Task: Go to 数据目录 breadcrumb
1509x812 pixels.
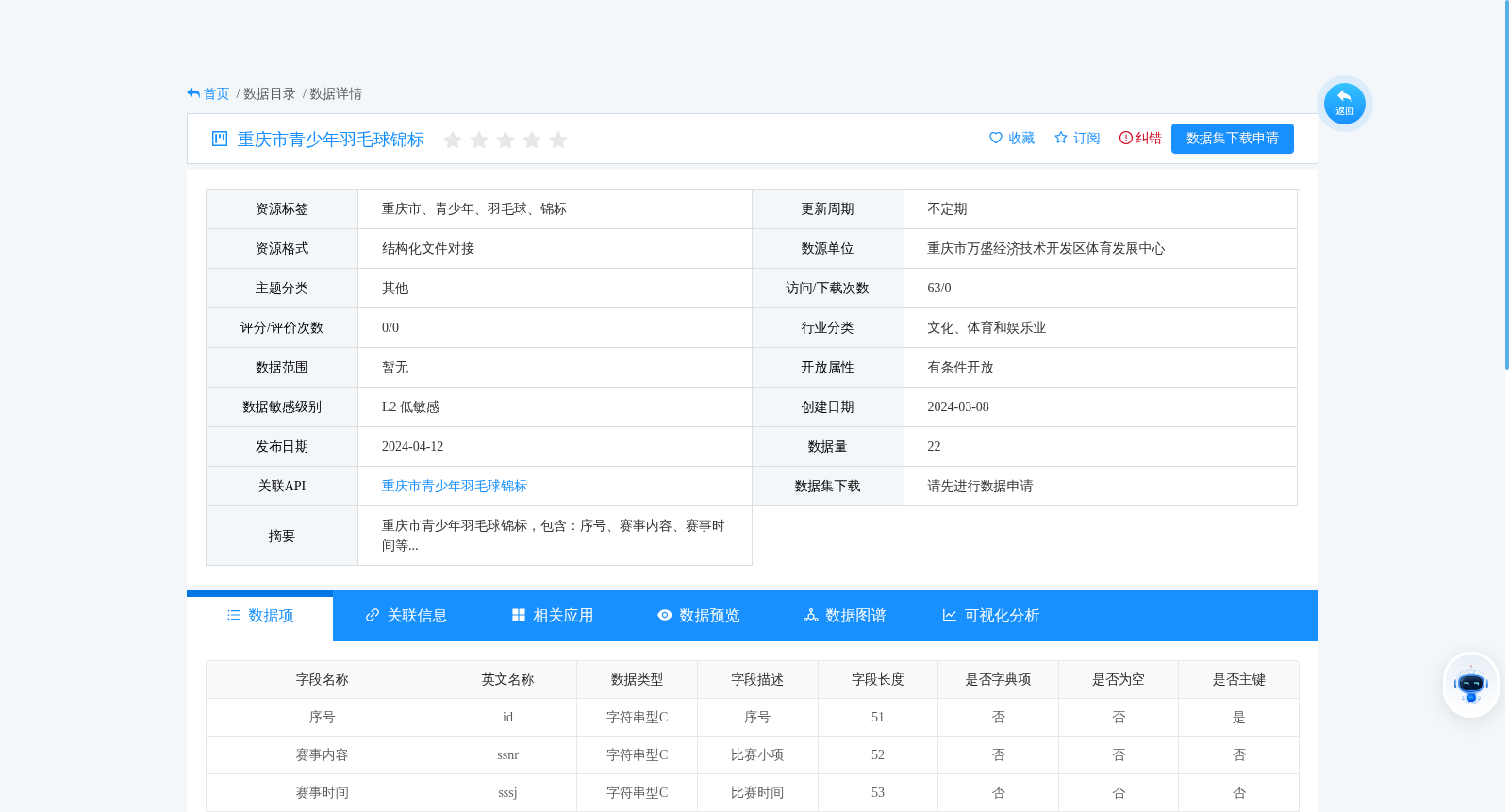Action: click(269, 94)
